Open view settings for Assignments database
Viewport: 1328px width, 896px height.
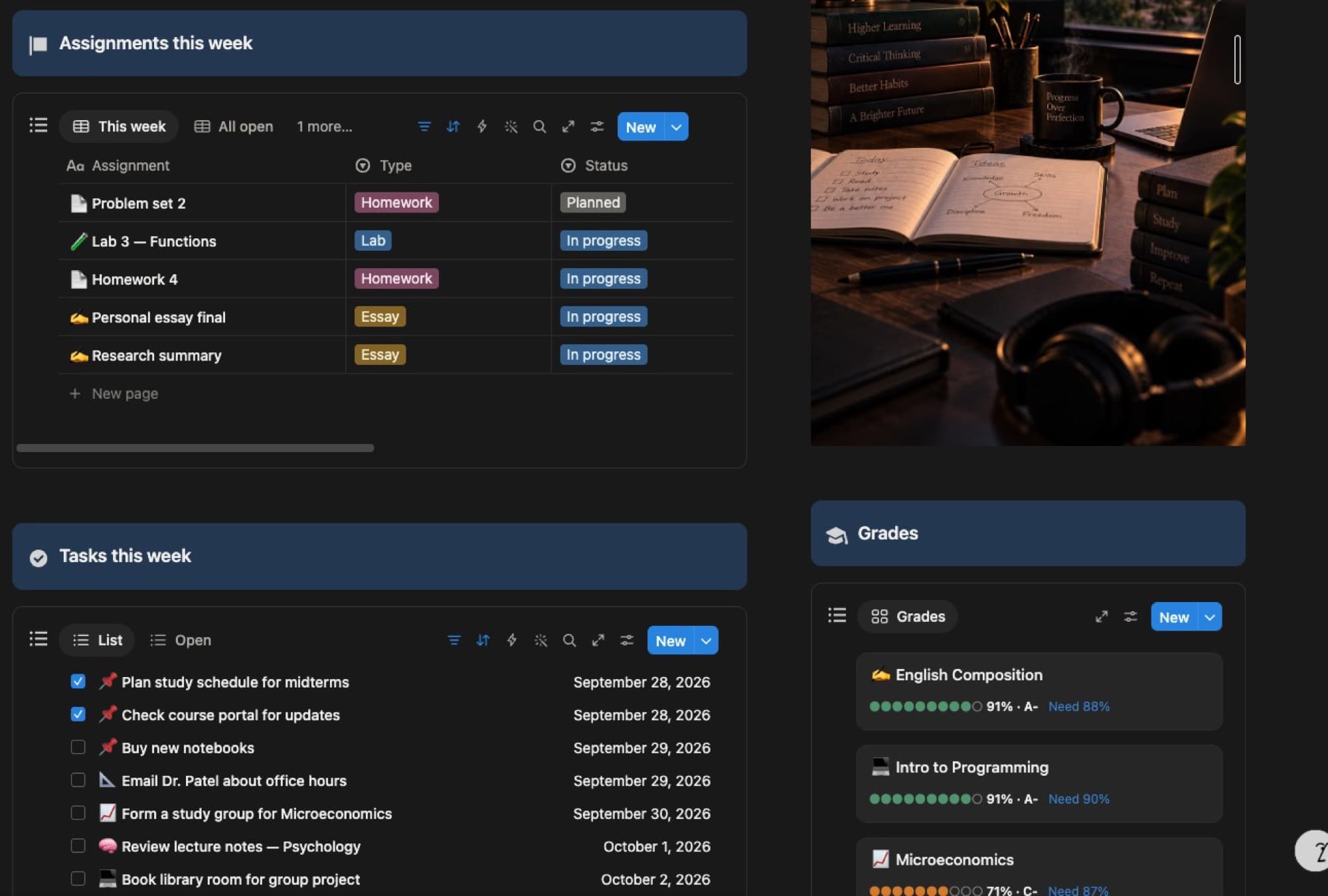click(597, 127)
